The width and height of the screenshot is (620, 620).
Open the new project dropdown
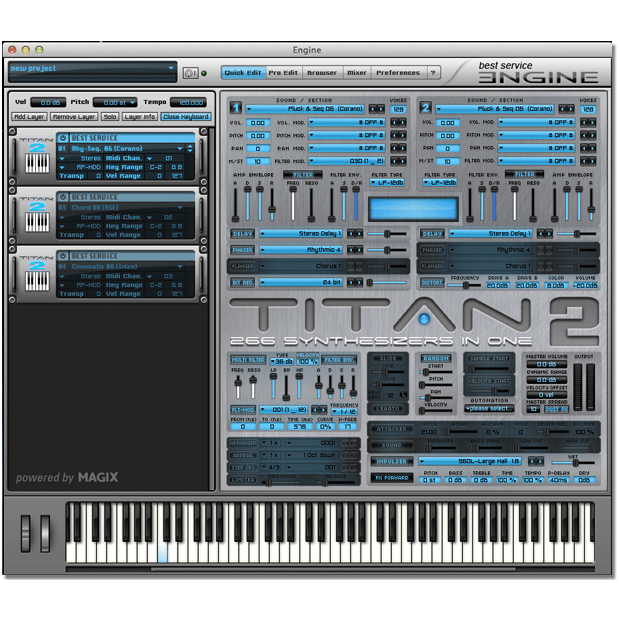pyautogui.click(x=92, y=68)
